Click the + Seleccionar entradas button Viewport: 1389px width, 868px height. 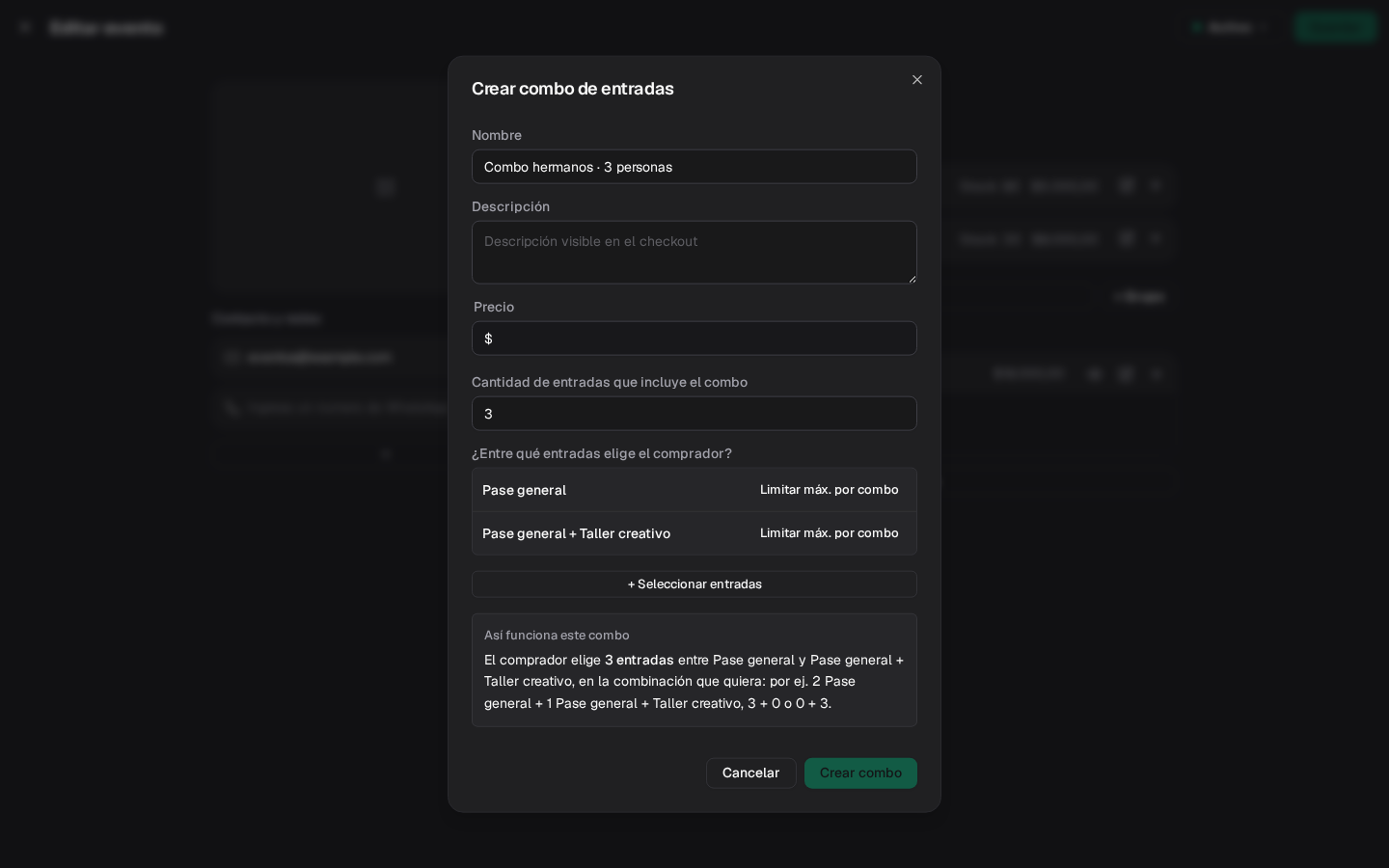click(x=694, y=584)
